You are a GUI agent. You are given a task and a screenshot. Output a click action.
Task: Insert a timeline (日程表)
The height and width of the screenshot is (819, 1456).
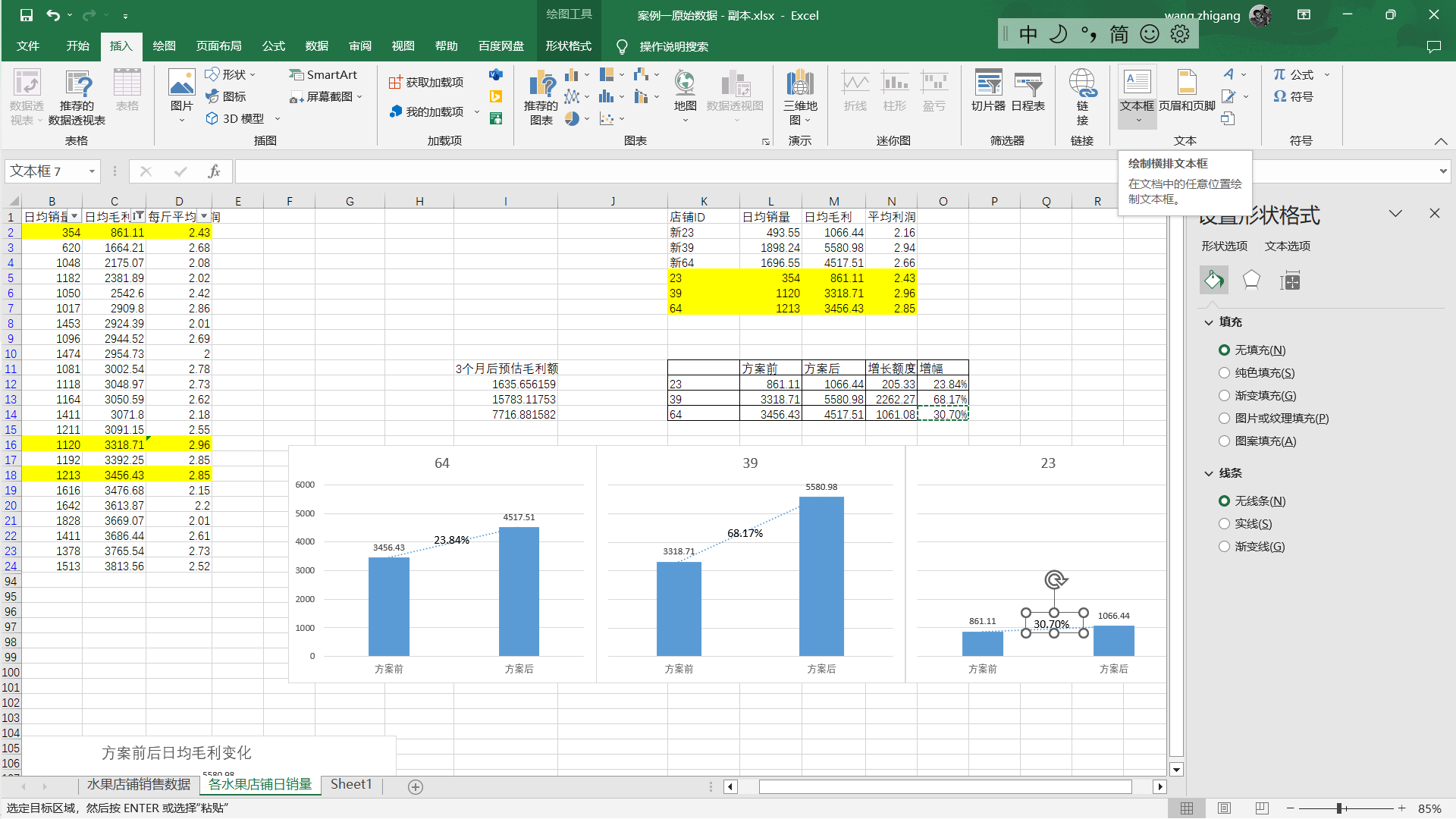(1028, 91)
